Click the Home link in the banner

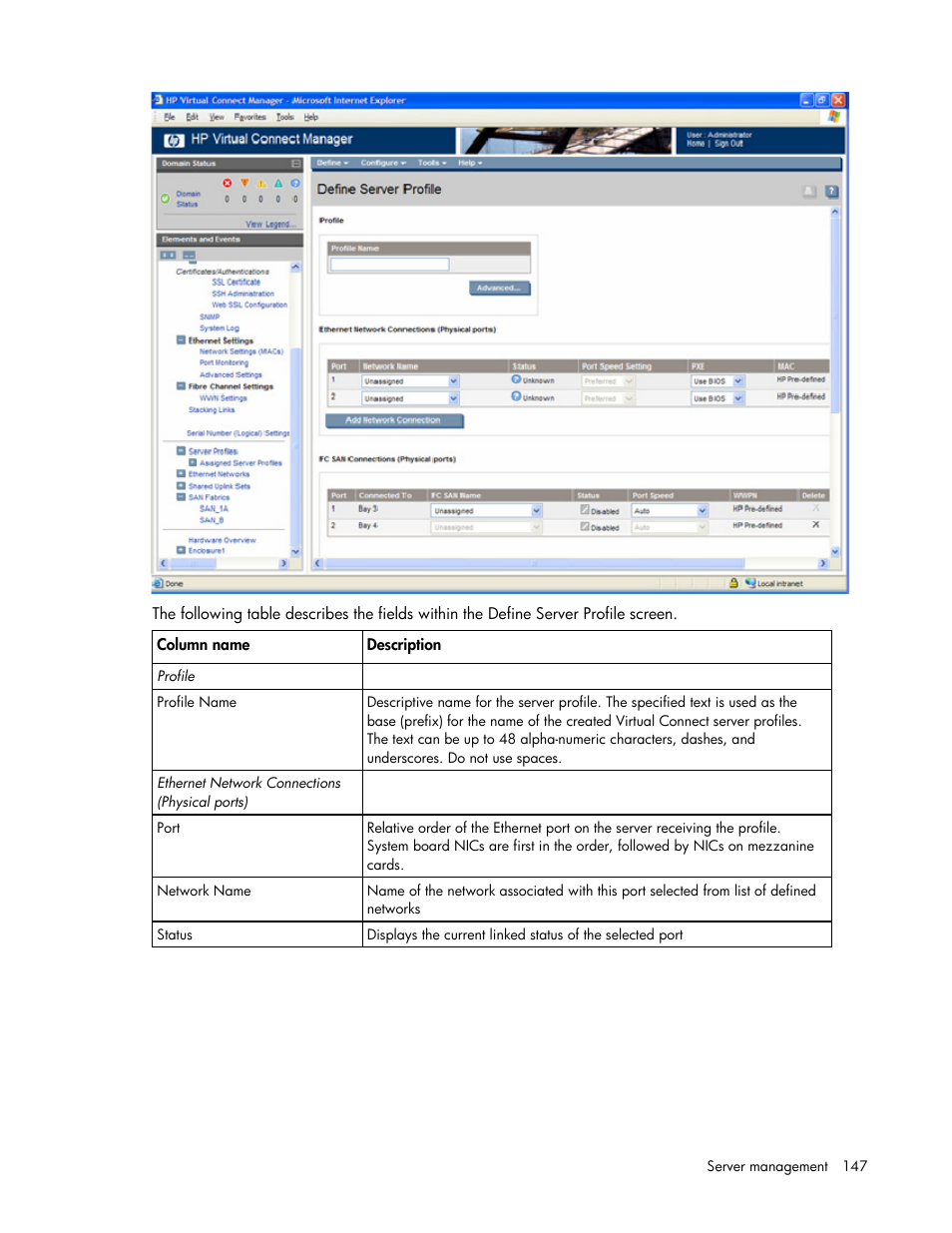[696, 144]
